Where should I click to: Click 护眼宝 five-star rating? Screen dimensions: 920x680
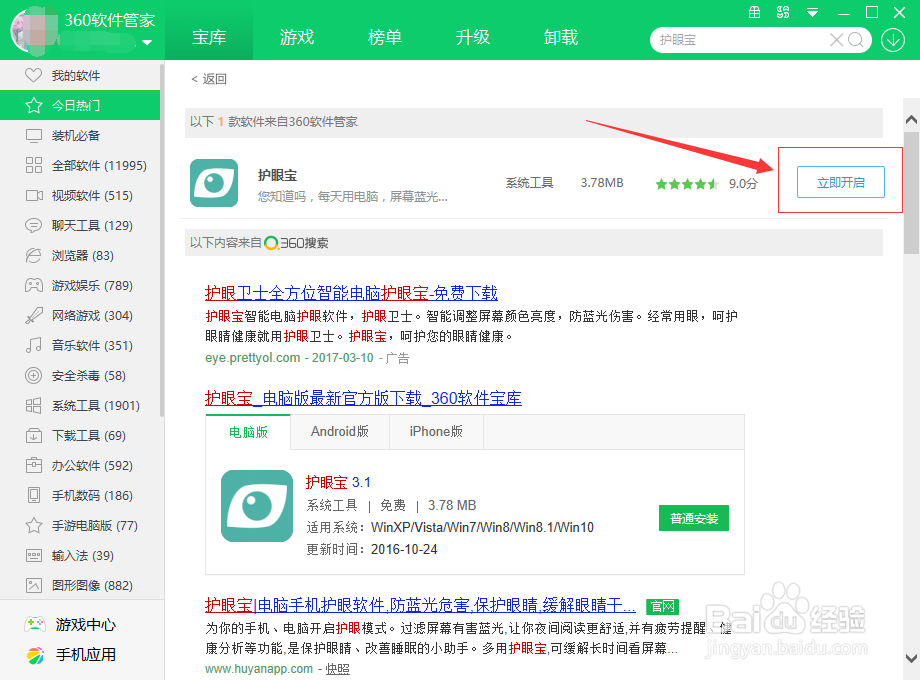point(686,184)
